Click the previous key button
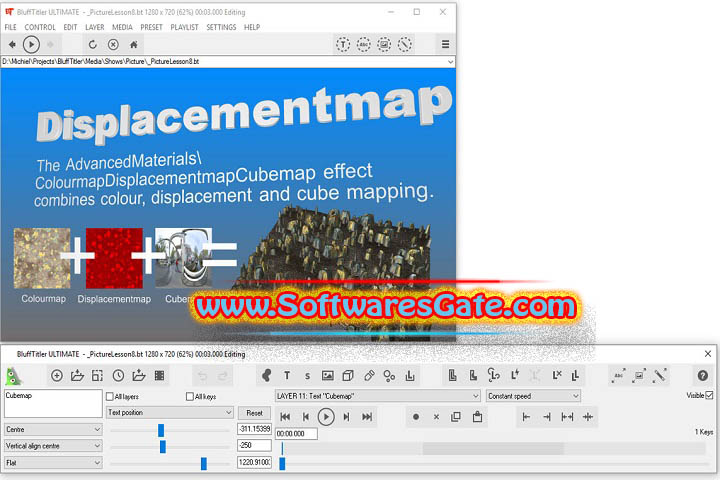This screenshot has height=480, width=720. (x=305, y=417)
